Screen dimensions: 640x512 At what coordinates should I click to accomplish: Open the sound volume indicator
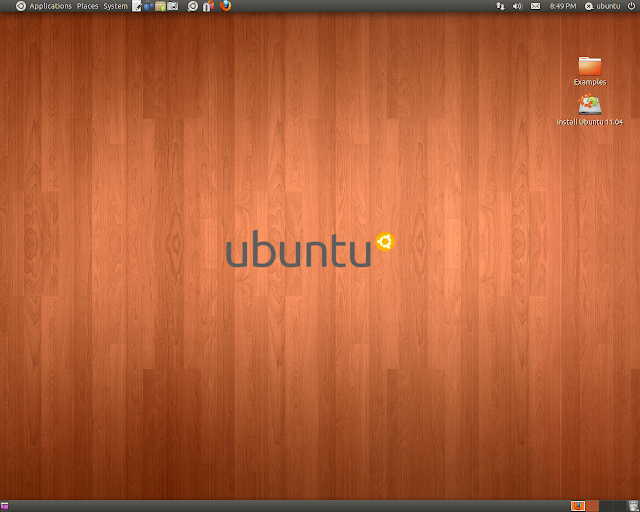(518, 6)
